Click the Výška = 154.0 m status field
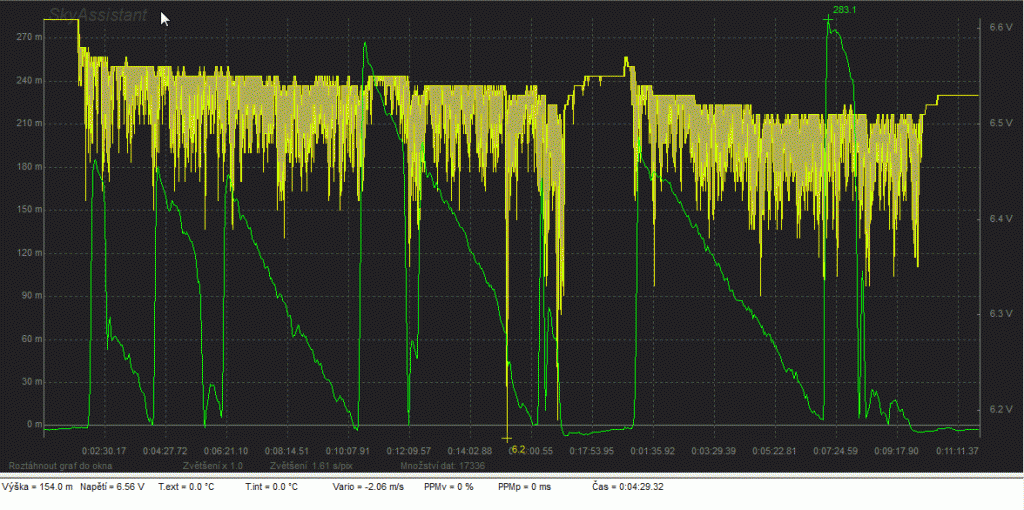1024x510 pixels. click(38, 487)
